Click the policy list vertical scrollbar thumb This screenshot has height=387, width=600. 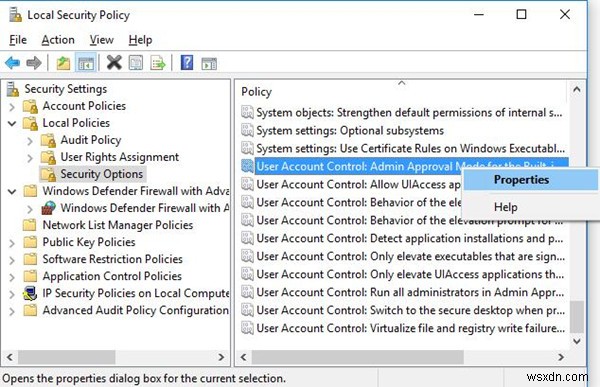pyautogui.click(x=577, y=317)
